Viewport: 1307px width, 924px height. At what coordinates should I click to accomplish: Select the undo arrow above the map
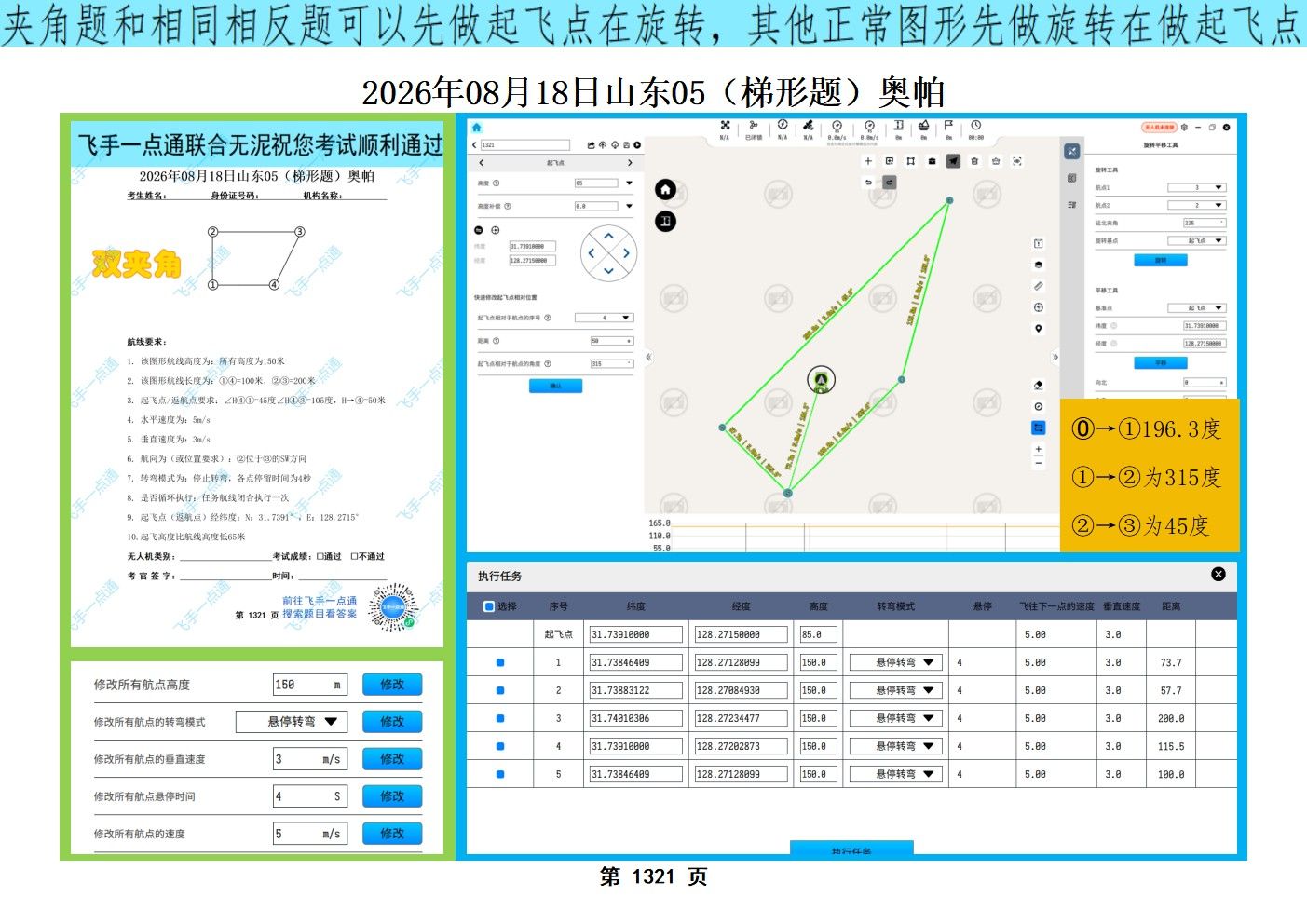[x=868, y=183]
